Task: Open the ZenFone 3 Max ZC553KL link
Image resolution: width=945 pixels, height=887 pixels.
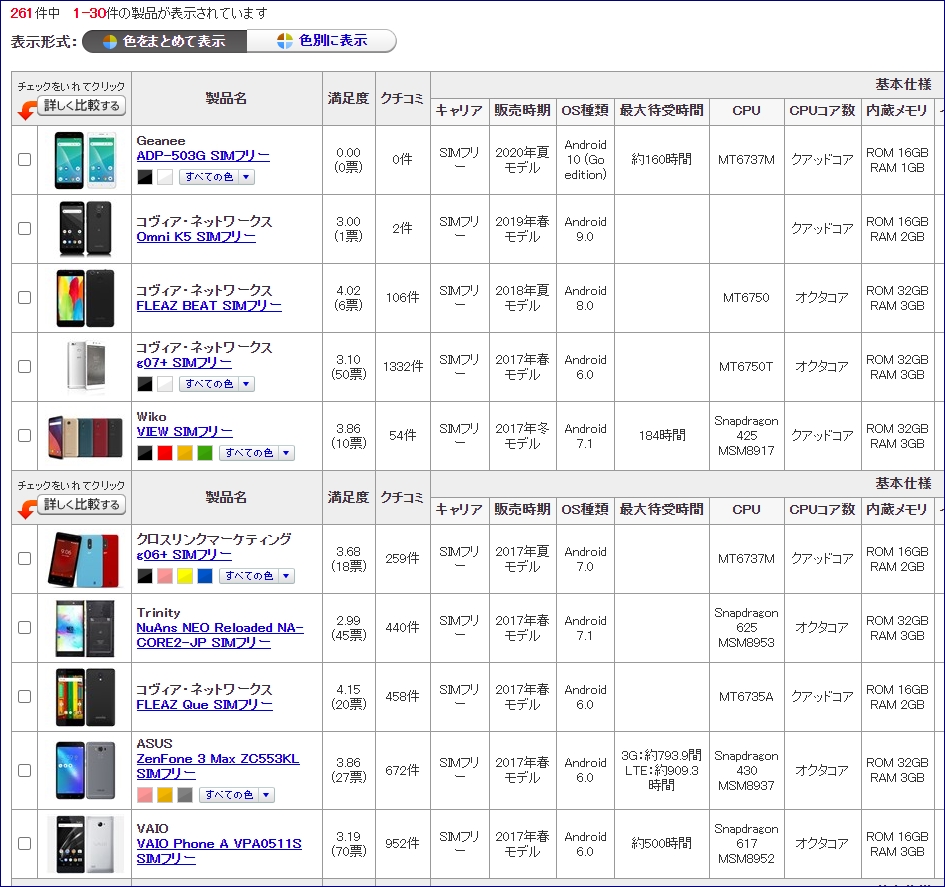Action: pyautogui.click(x=218, y=766)
